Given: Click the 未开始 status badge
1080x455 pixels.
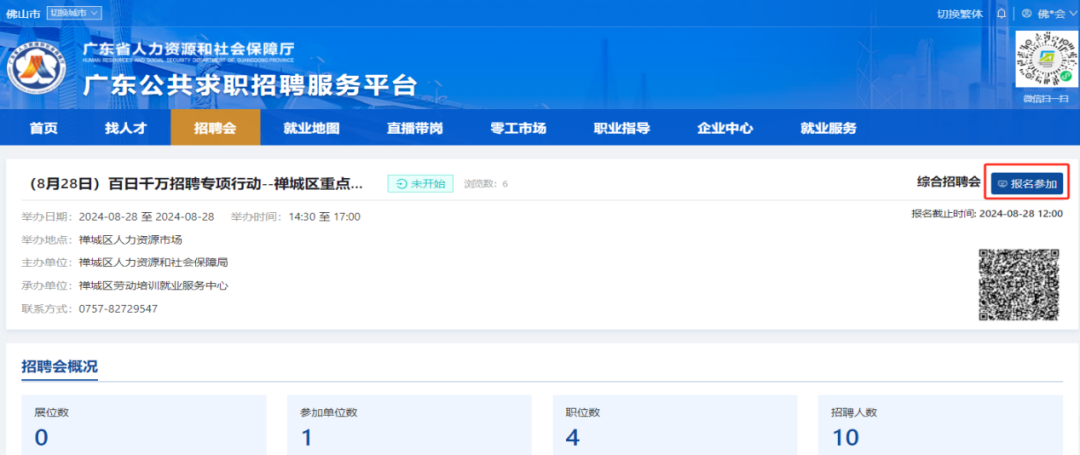Looking at the screenshot, I should [x=420, y=184].
